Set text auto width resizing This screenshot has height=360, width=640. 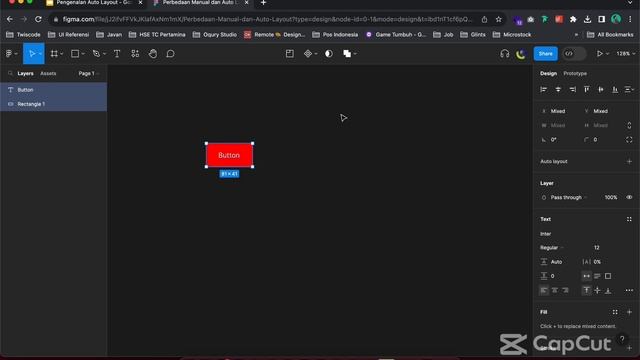pos(587,276)
